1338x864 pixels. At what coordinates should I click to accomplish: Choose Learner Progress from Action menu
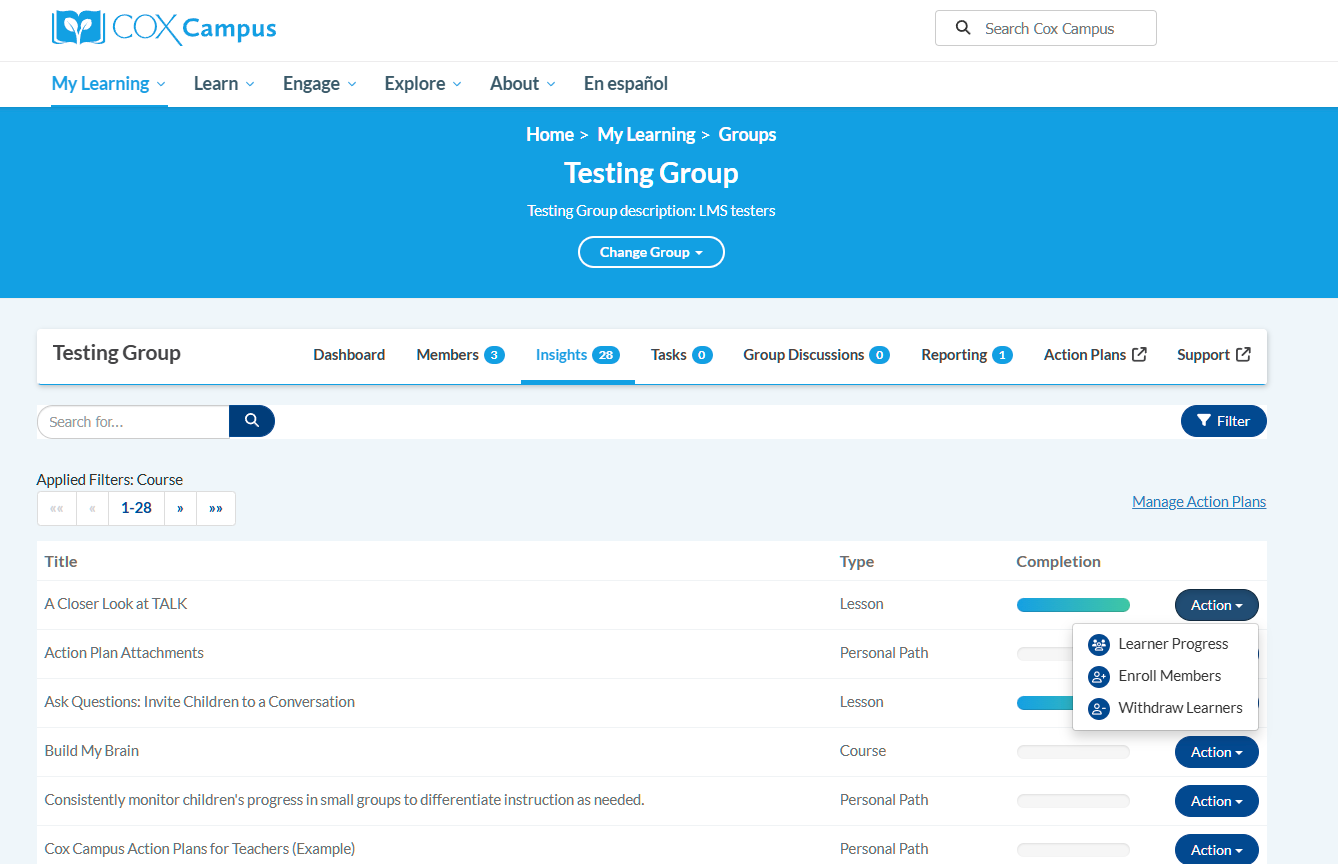coord(1165,645)
